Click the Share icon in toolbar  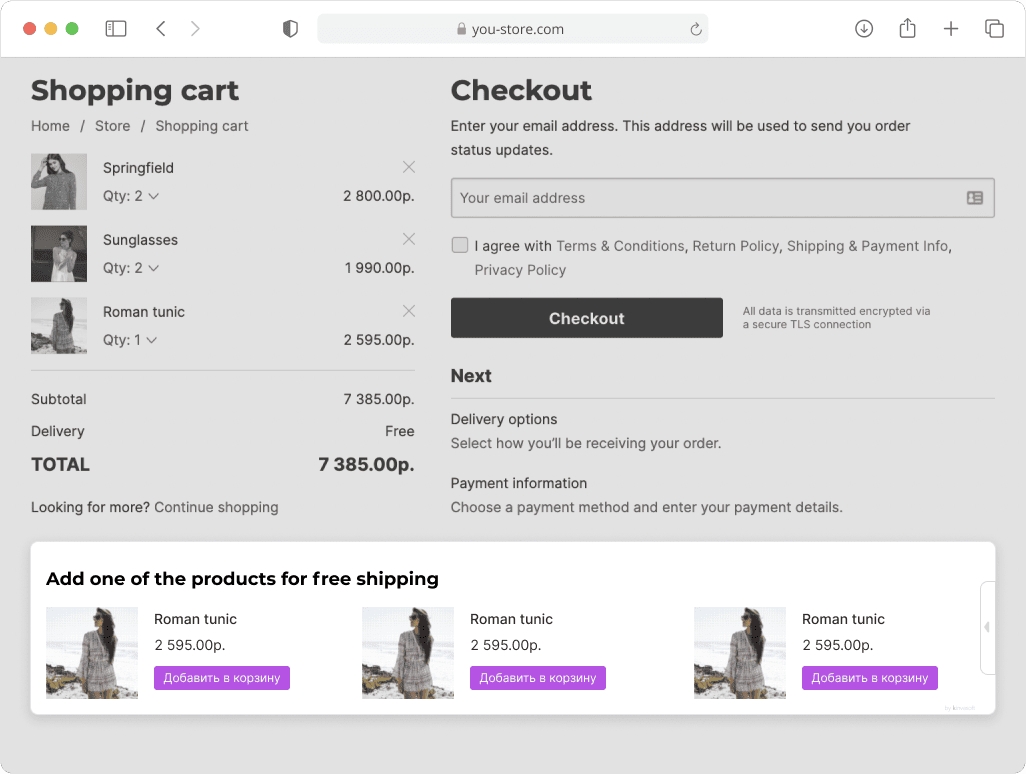point(907,29)
